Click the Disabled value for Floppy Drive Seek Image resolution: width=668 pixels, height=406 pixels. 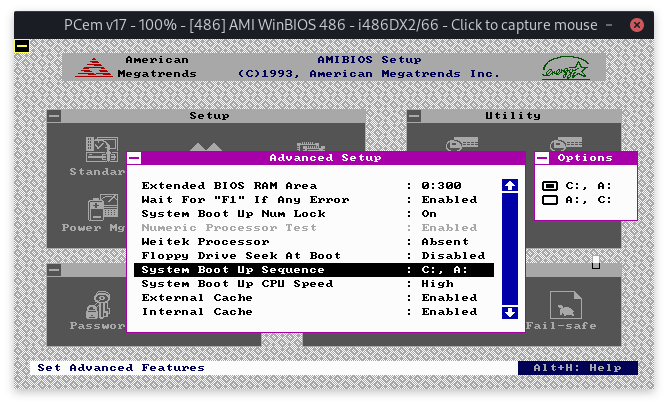(x=453, y=256)
